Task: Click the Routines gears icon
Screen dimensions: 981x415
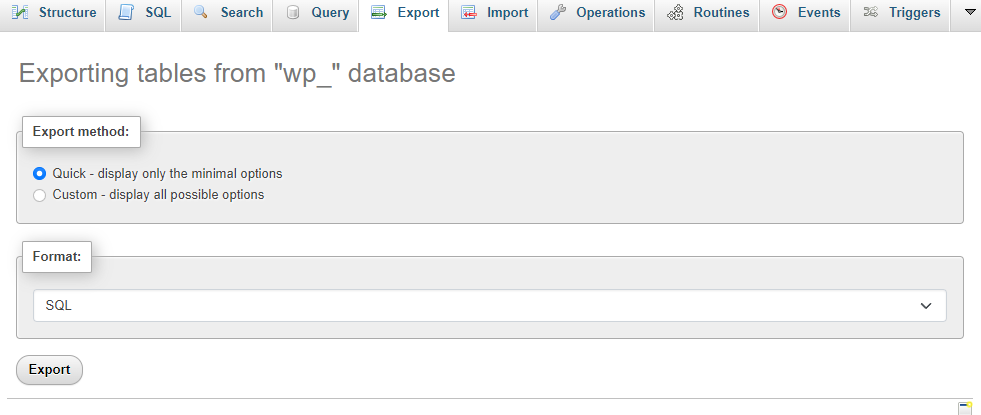Action: pyautogui.click(x=675, y=13)
